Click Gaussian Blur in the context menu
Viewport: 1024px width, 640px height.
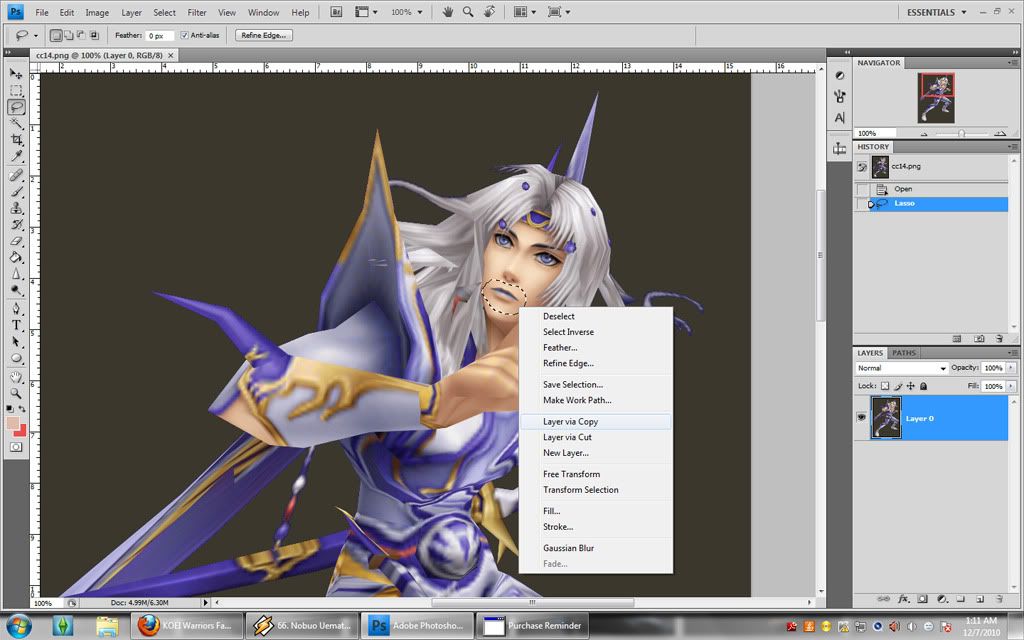tap(568, 548)
